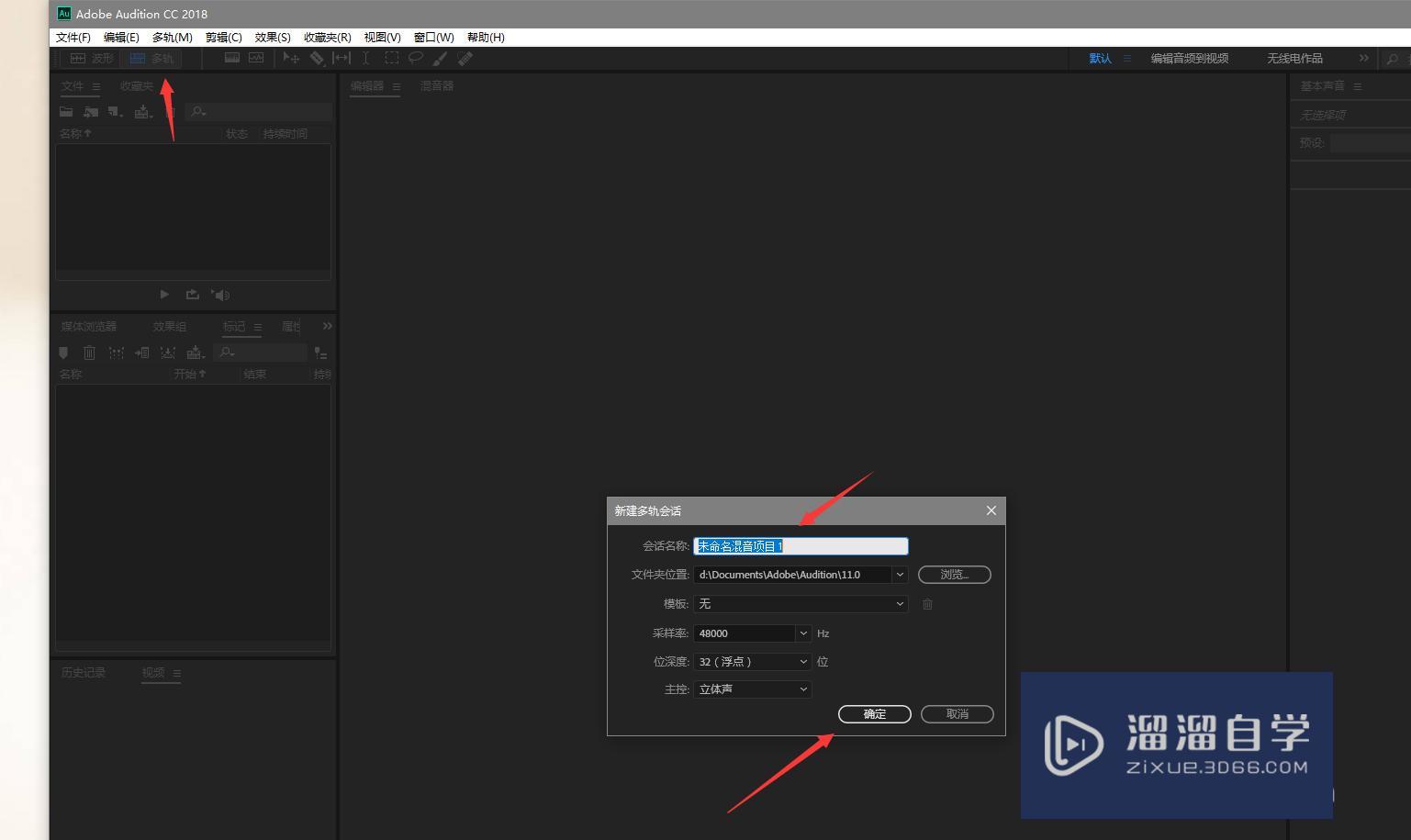
Task: Toggle show markers of all files icon
Action: coord(320,353)
